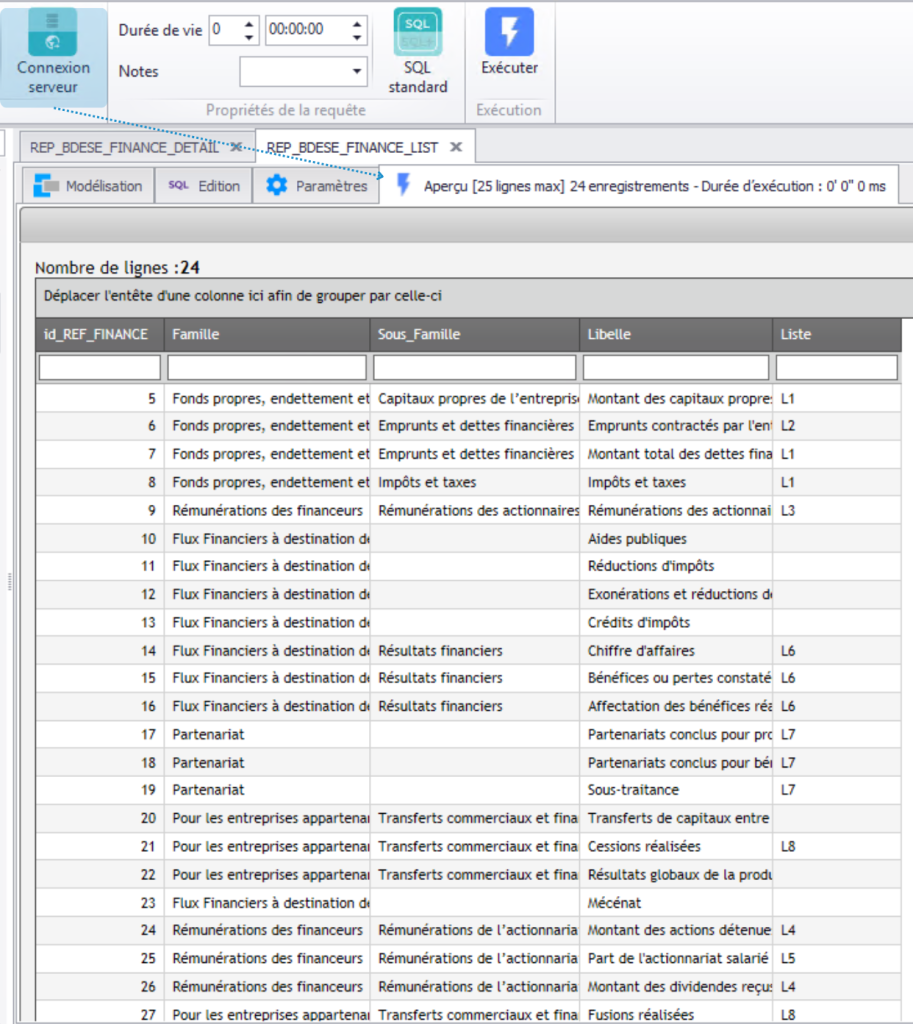Click the Liste filter field
913x1024 pixels.
[837, 368]
